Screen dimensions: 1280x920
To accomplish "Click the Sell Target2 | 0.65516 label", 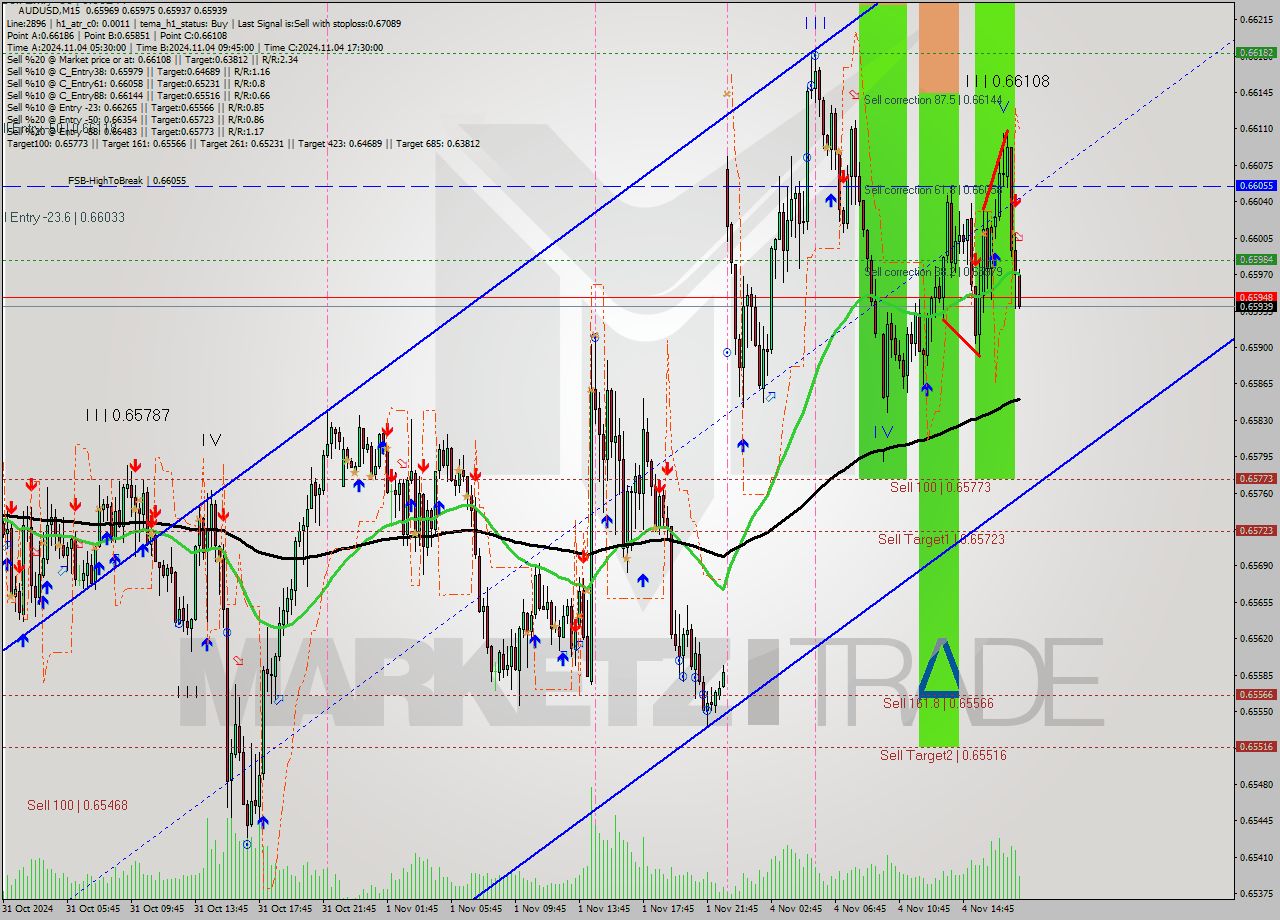I will point(943,755).
